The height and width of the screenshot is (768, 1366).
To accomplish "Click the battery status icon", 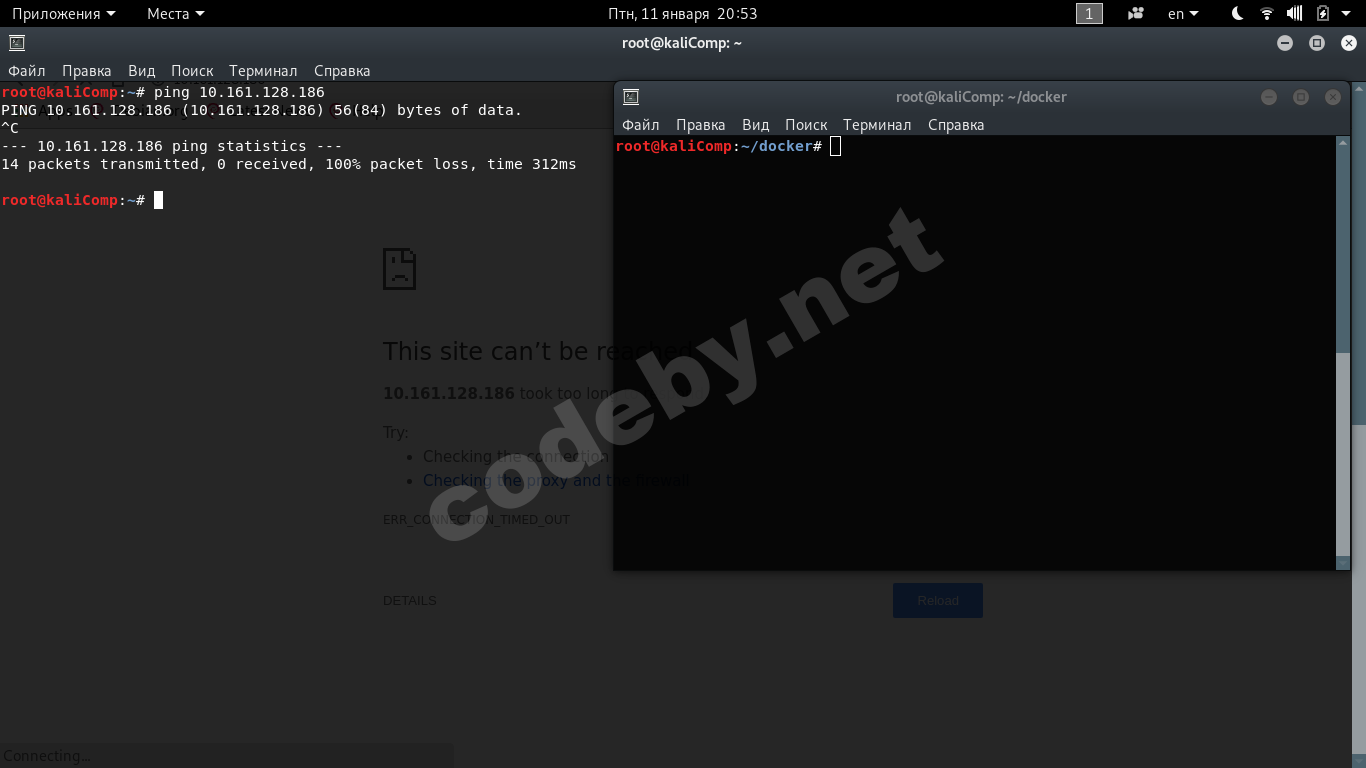I will pyautogui.click(x=1323, y=14).
